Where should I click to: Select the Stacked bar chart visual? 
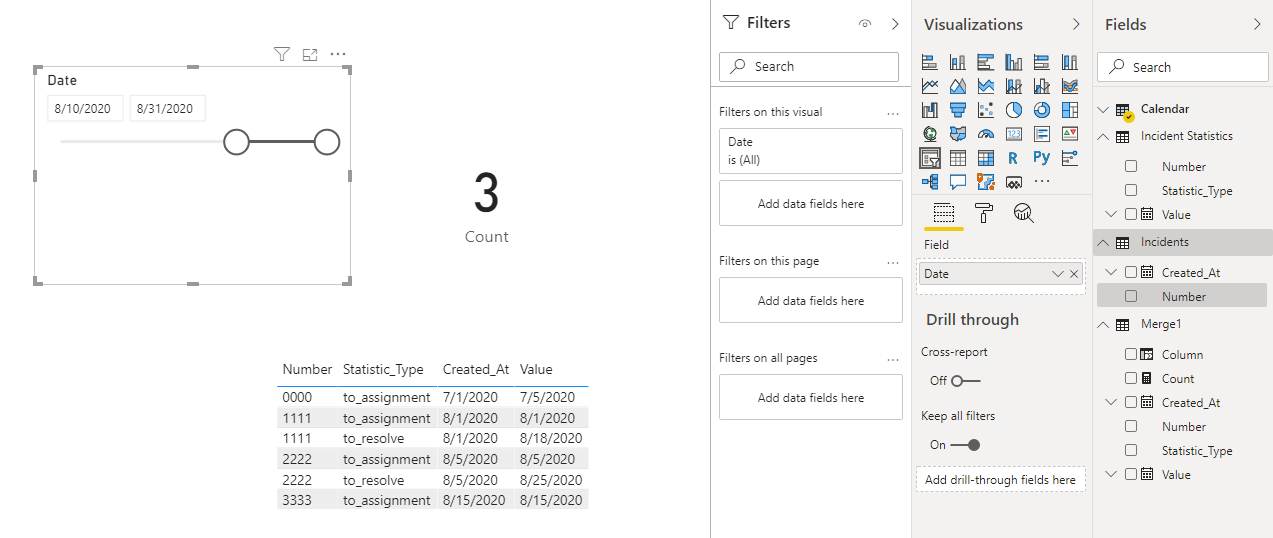tap(930, 61)
